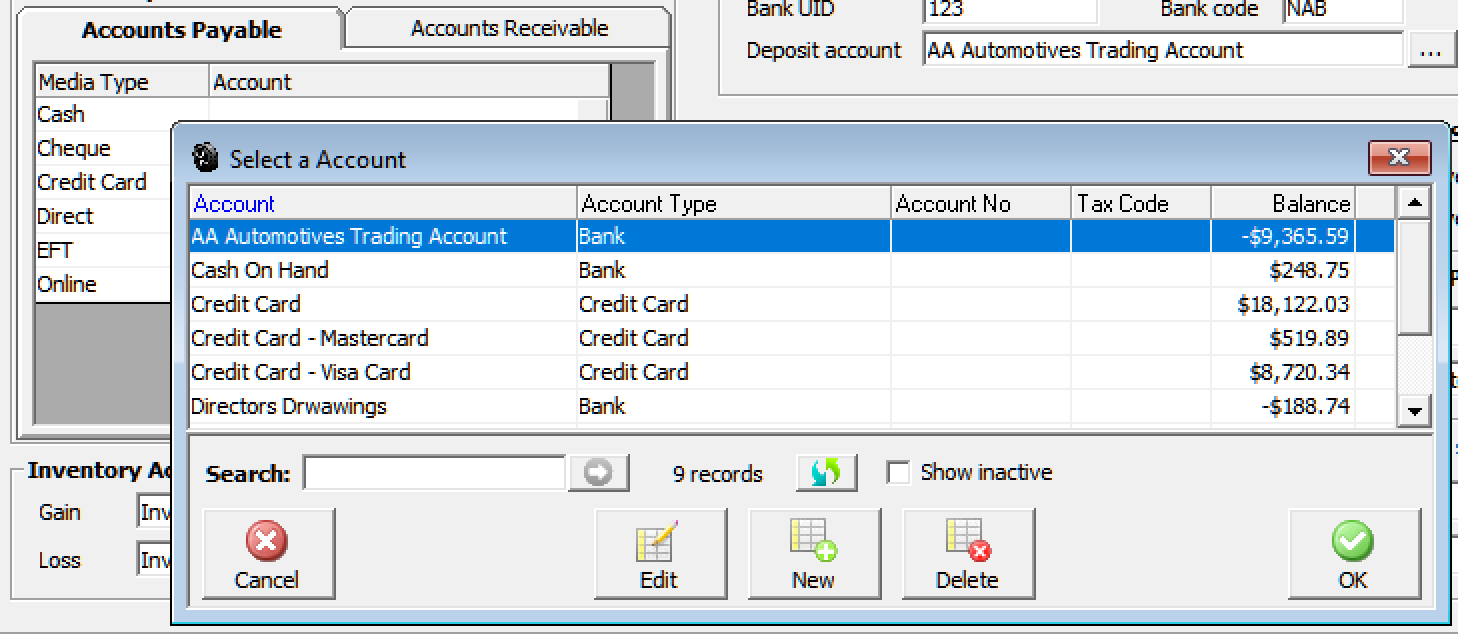Switch to Accounts Receivable tab
The image size is (1458, 634).
(509, 29)
